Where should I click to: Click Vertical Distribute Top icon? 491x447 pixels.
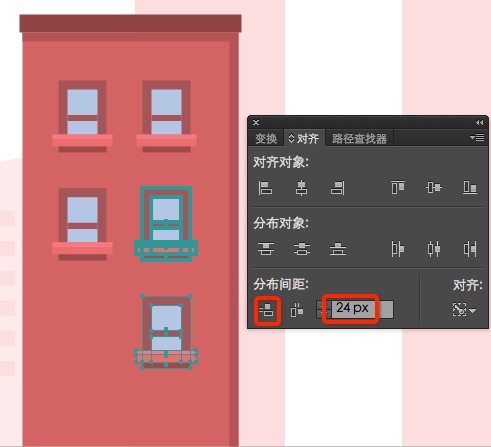266,249
